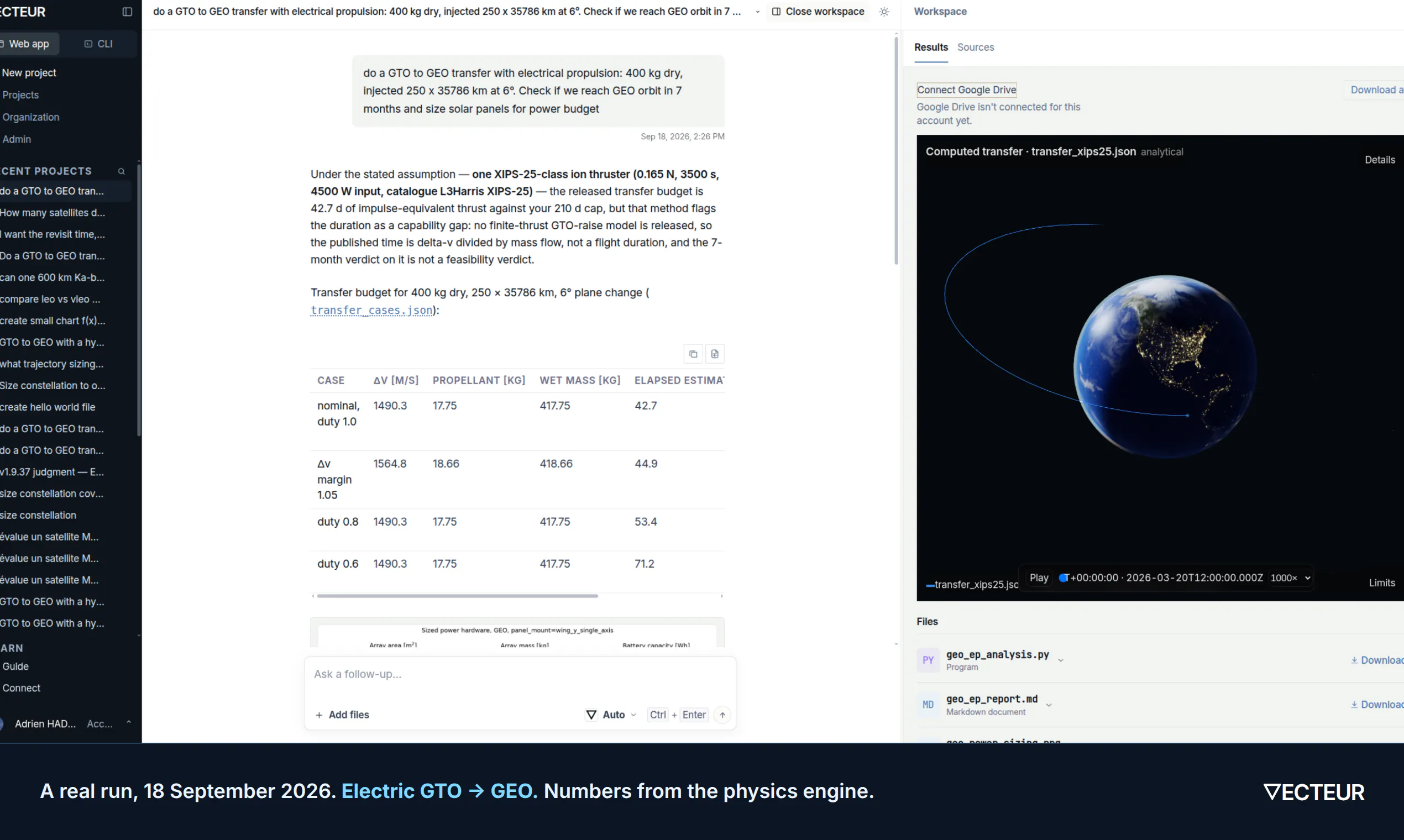Open Limits in orbit viewer
This screenshot has width=1404, height=840.
pyautogui.click(x=1381, y=582)
